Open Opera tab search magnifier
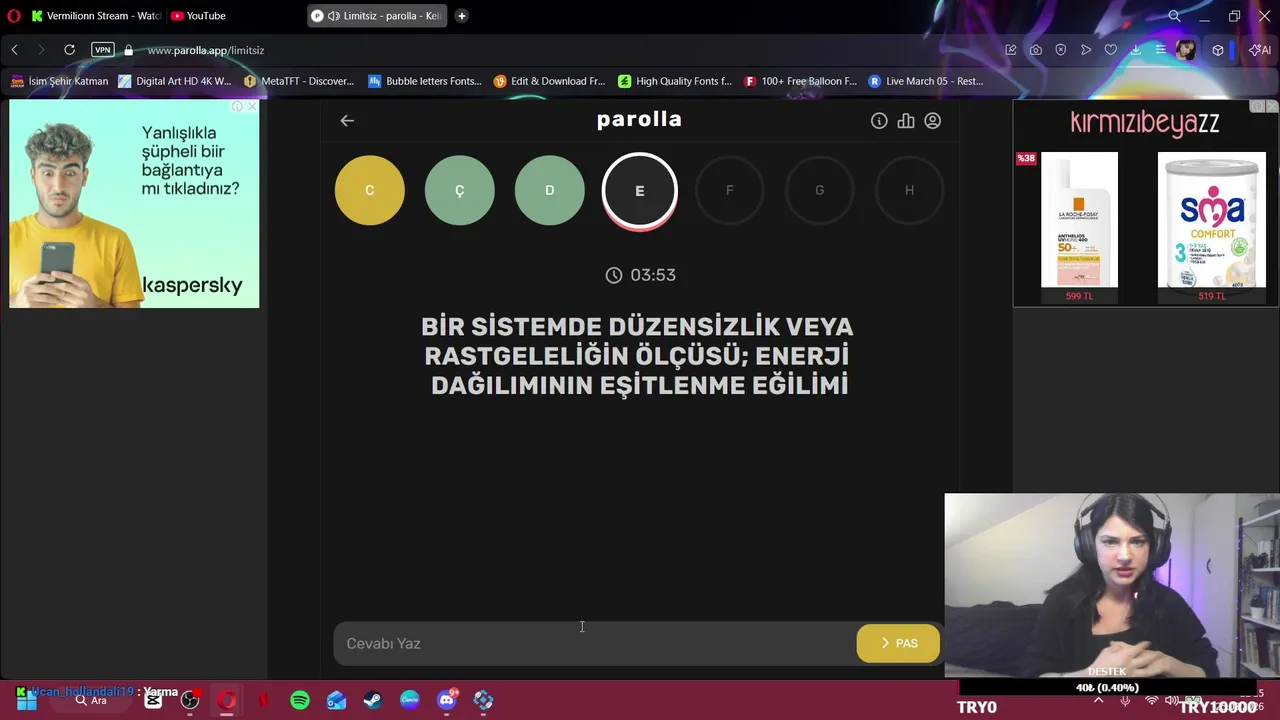The height and width of the screenshot is (720, 1280). (1175, 16)
